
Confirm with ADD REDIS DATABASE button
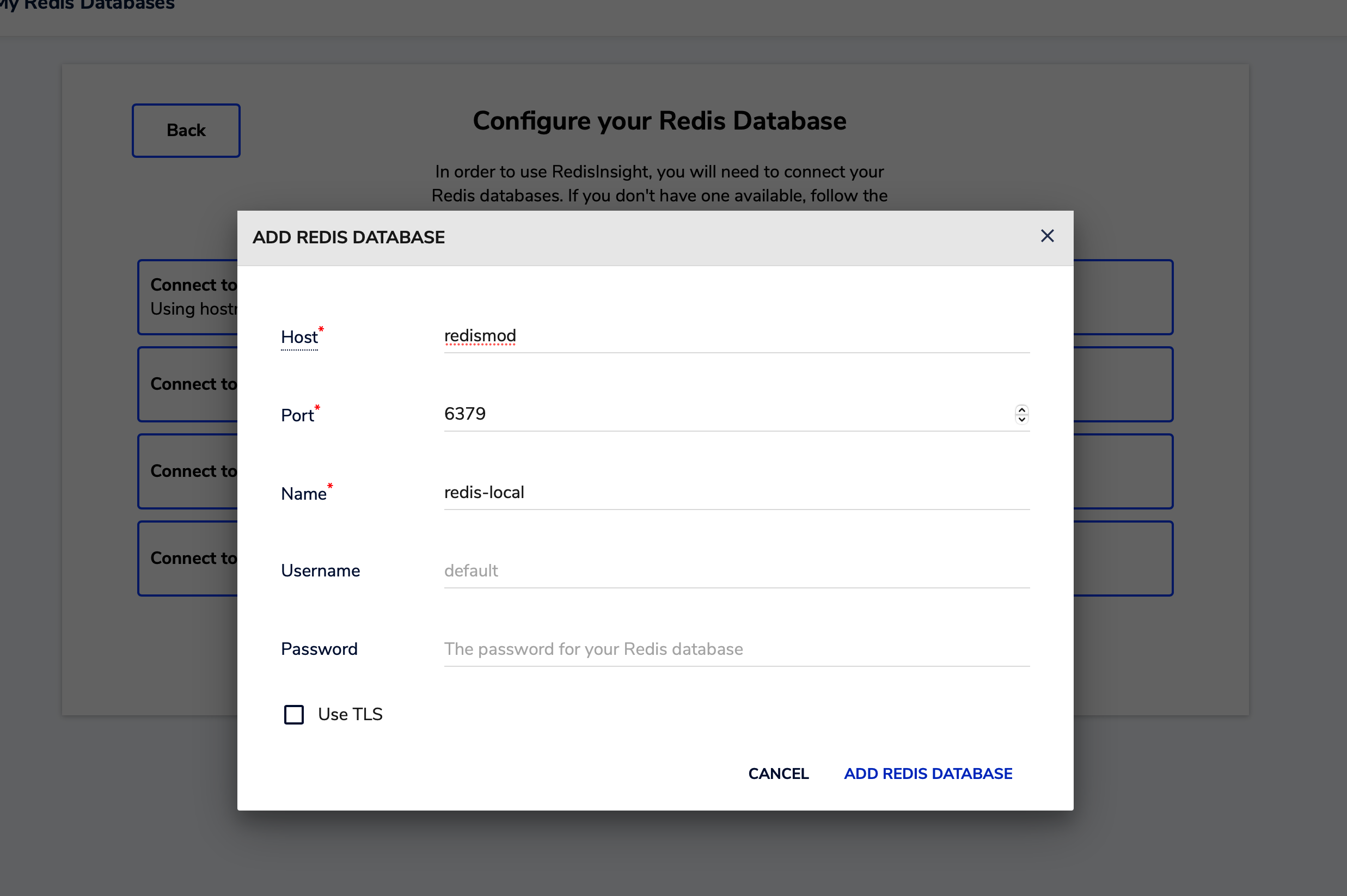pyautogui.click(x=928, y=773)
